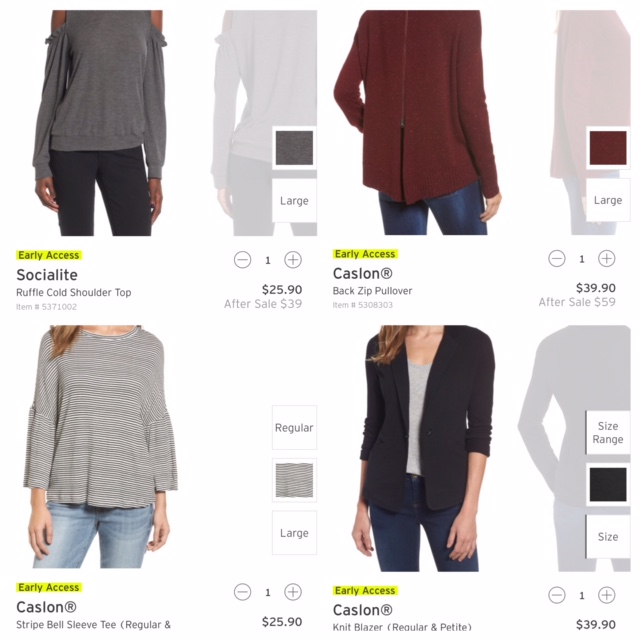
Task: Choose striped swatch for Bell Sleeve Tee
Action: tap(294, 480)
